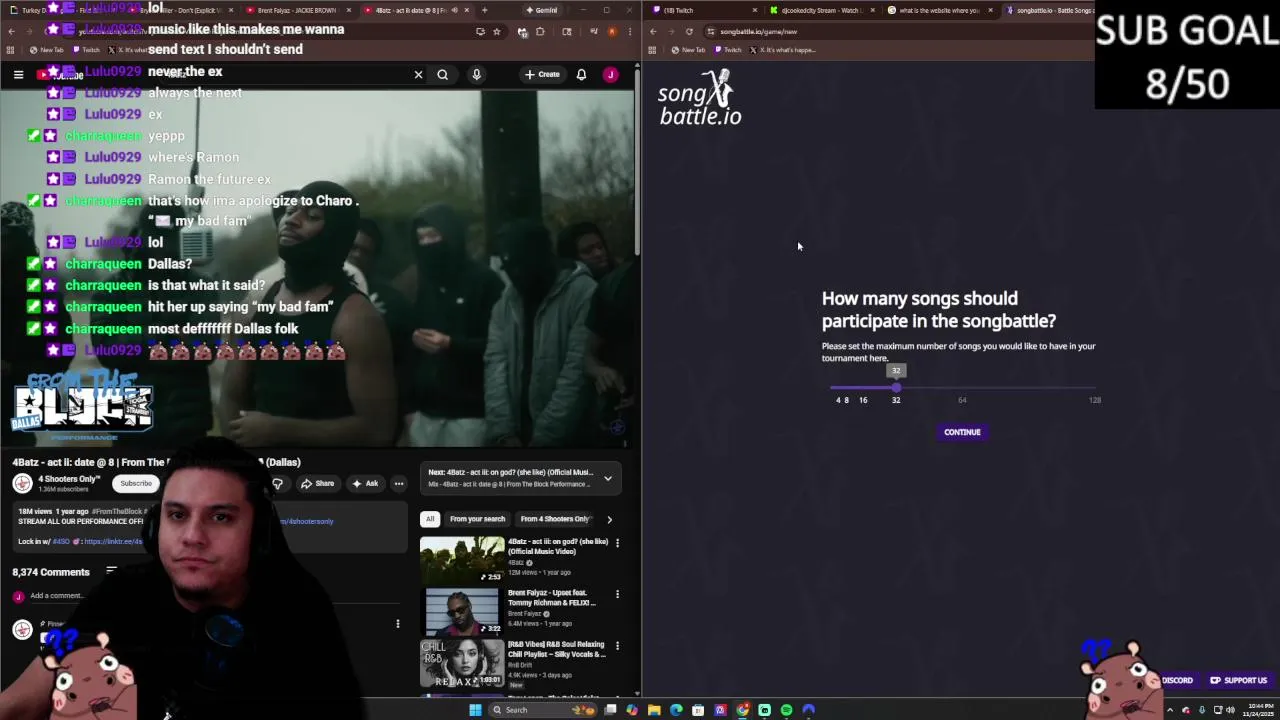Share the 4Batz video
The width and height of the screenshot is (1280, 720).
tap(318, 483)
